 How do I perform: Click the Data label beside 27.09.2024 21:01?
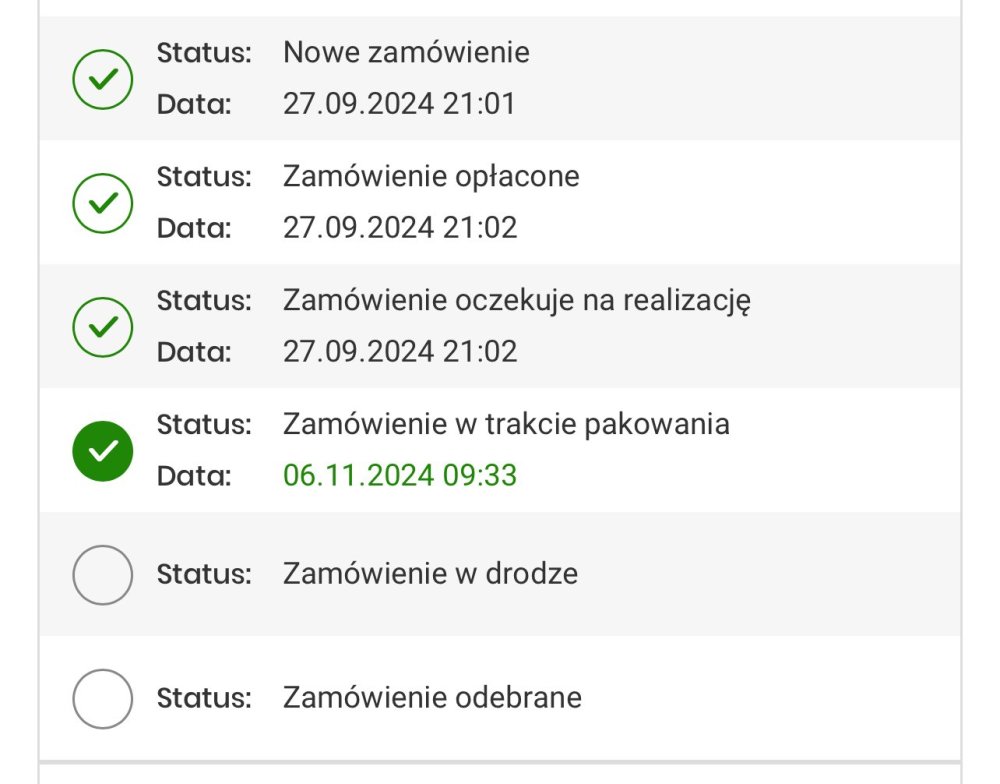(194, 104)
